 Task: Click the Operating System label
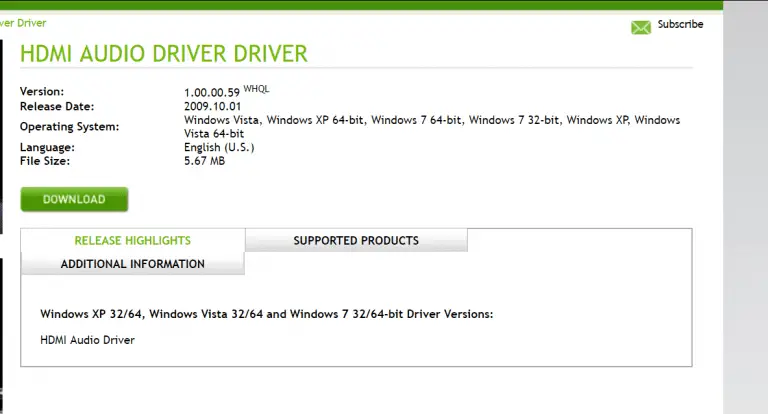69,126
